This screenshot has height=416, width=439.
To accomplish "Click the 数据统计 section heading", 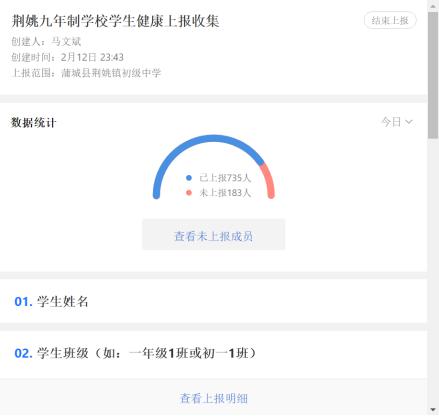I will (x=33, y=123).
